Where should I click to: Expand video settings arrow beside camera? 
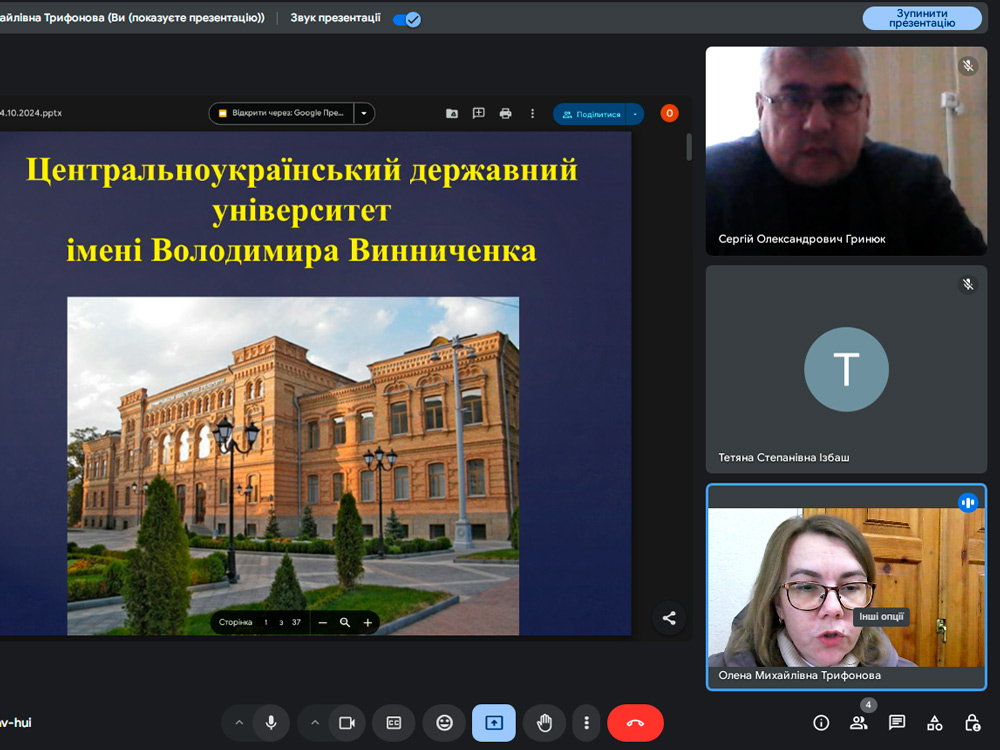click(x=315, y=722)
